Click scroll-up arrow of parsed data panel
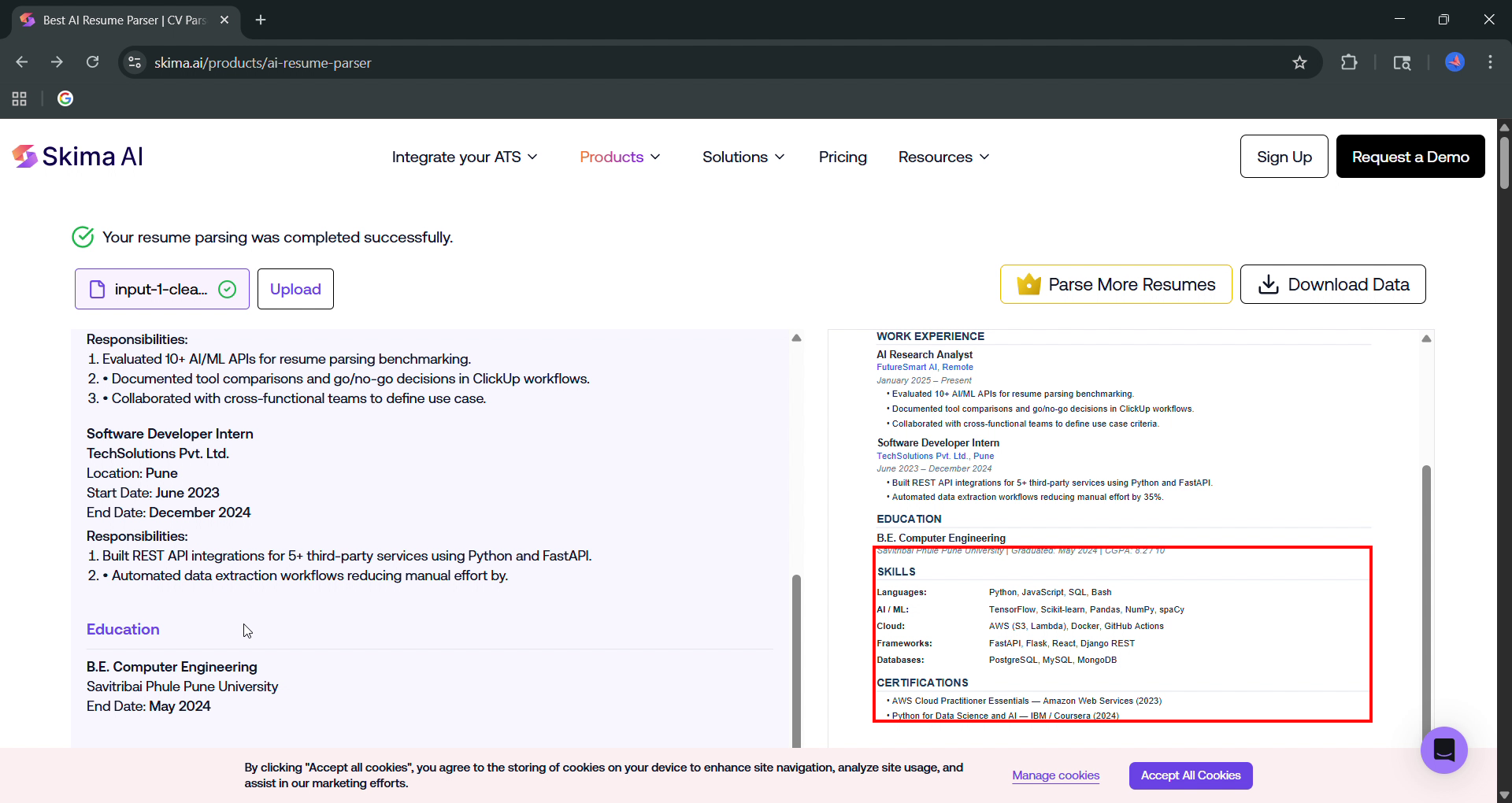1512x803 pixels. (796, 338)
